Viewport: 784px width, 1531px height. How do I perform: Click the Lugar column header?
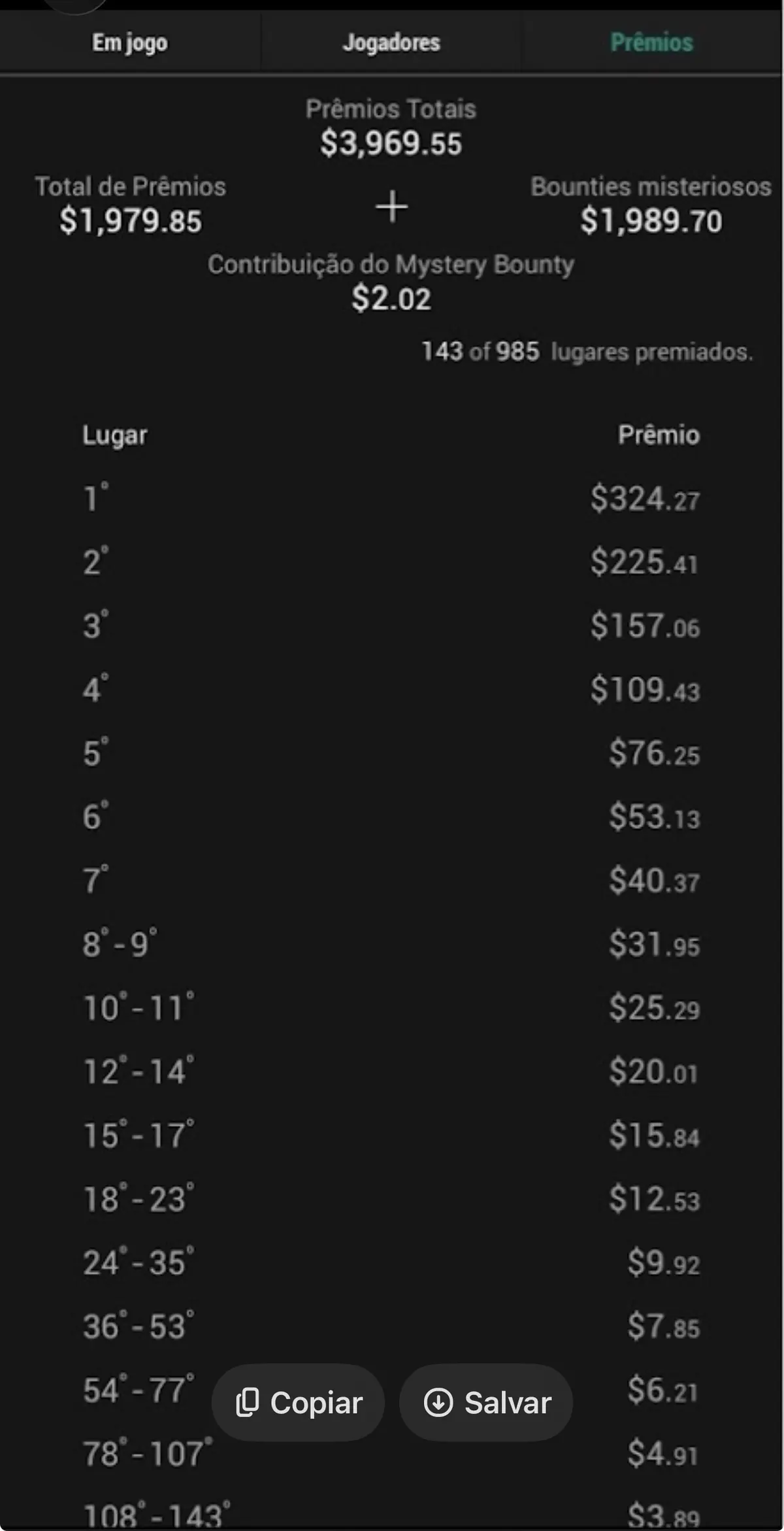tap(115, 435)
